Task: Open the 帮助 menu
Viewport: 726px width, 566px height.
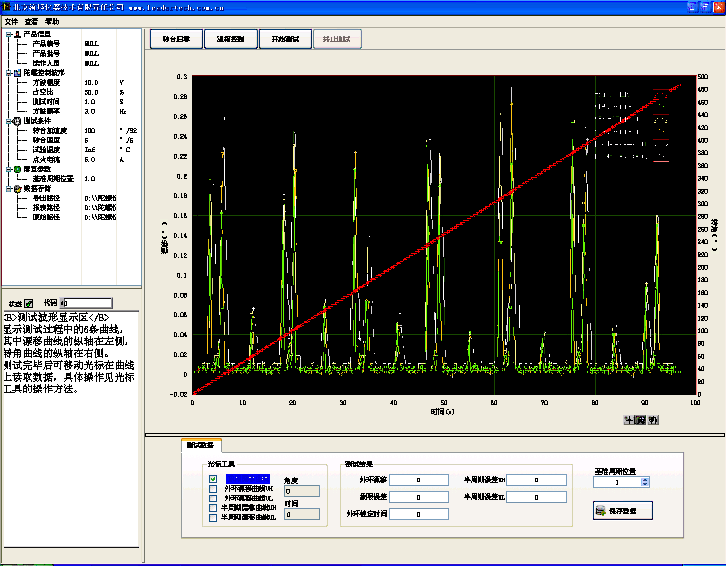Action: pyautogui.click(x=51, y=20)
